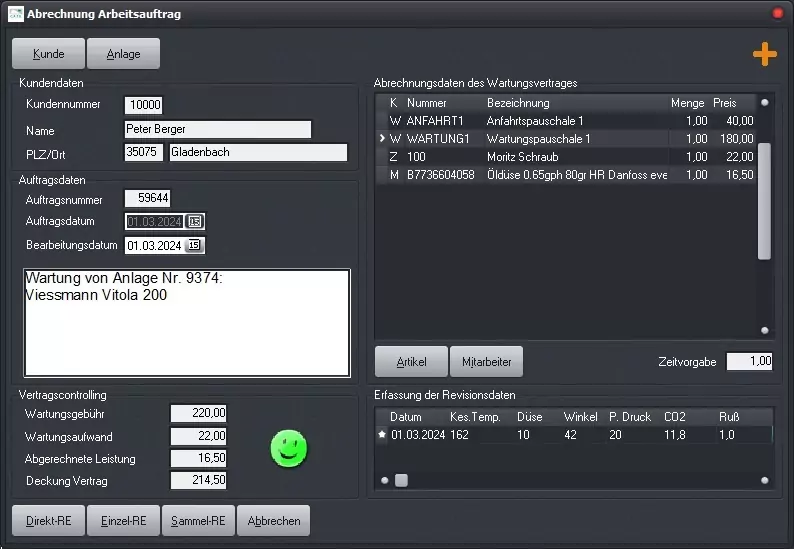Click the Ruß value 1,0

(727, 435)
